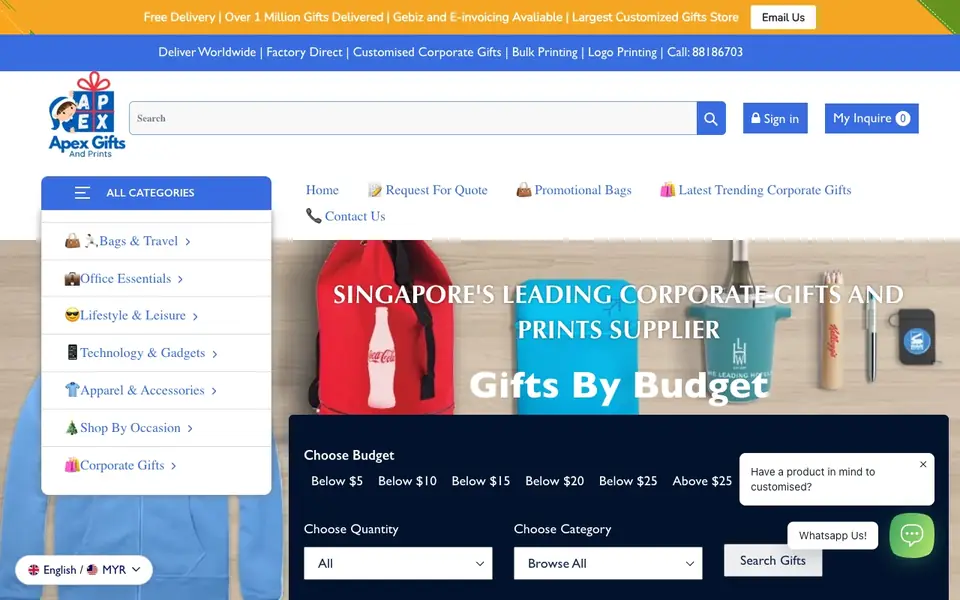Screen dimensions: 960x600
Task: Open the My Inquire button
Action: (x=871, y=118)
